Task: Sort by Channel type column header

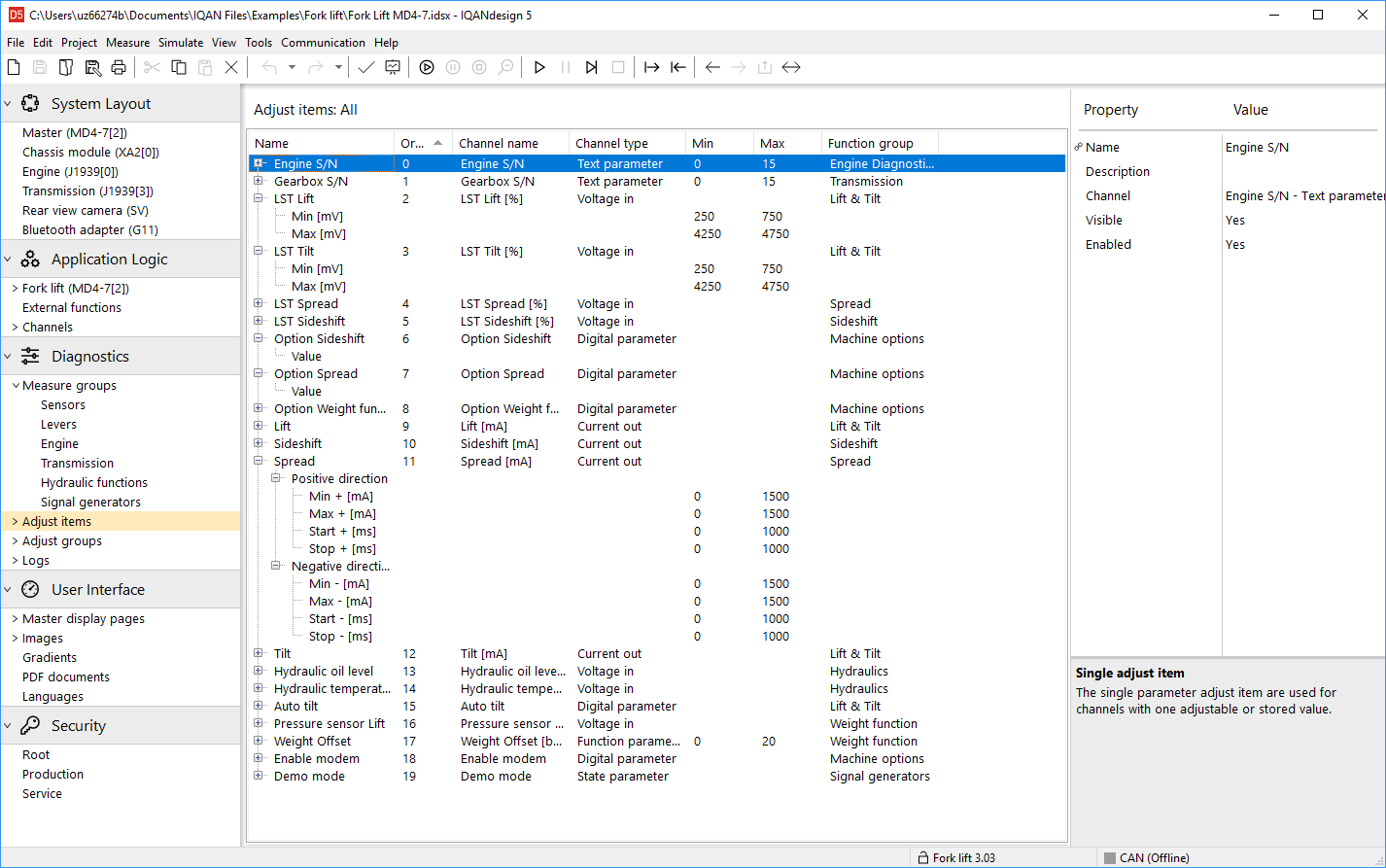Action: [x=611, y=143]
